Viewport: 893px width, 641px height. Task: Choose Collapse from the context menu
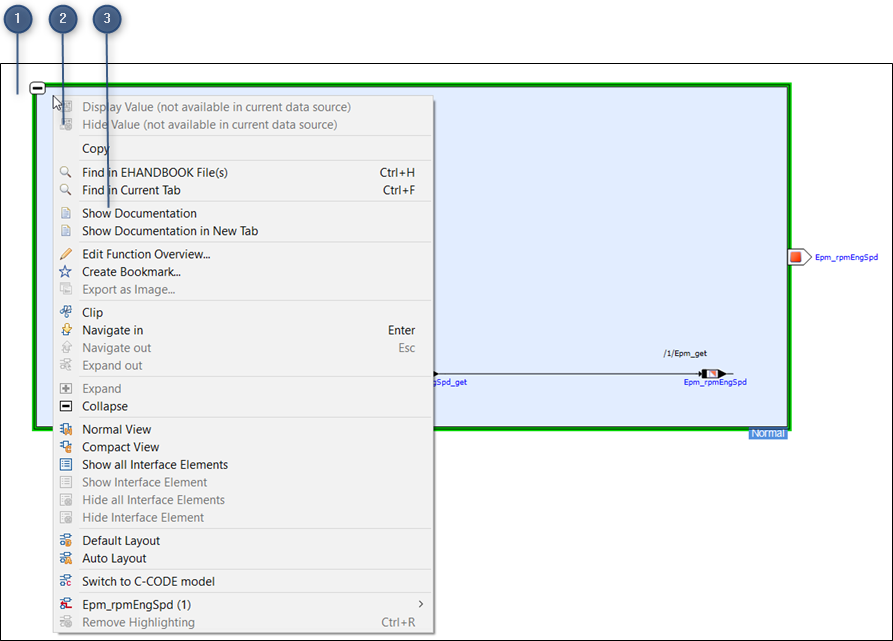point(105,406)
